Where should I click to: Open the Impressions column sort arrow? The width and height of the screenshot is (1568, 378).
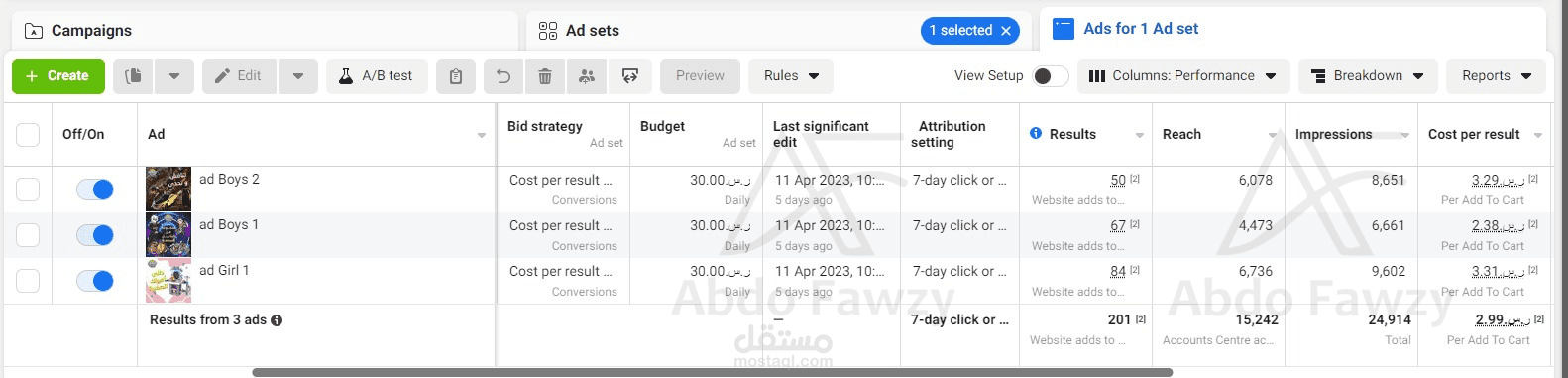click(1405, 135)
